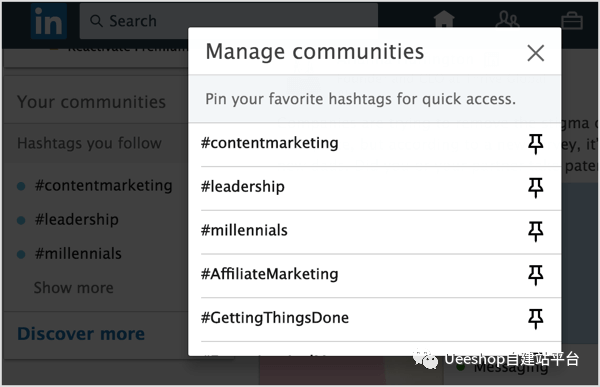
Task: Focus the Search input field
Action: (x=229, y=21)
